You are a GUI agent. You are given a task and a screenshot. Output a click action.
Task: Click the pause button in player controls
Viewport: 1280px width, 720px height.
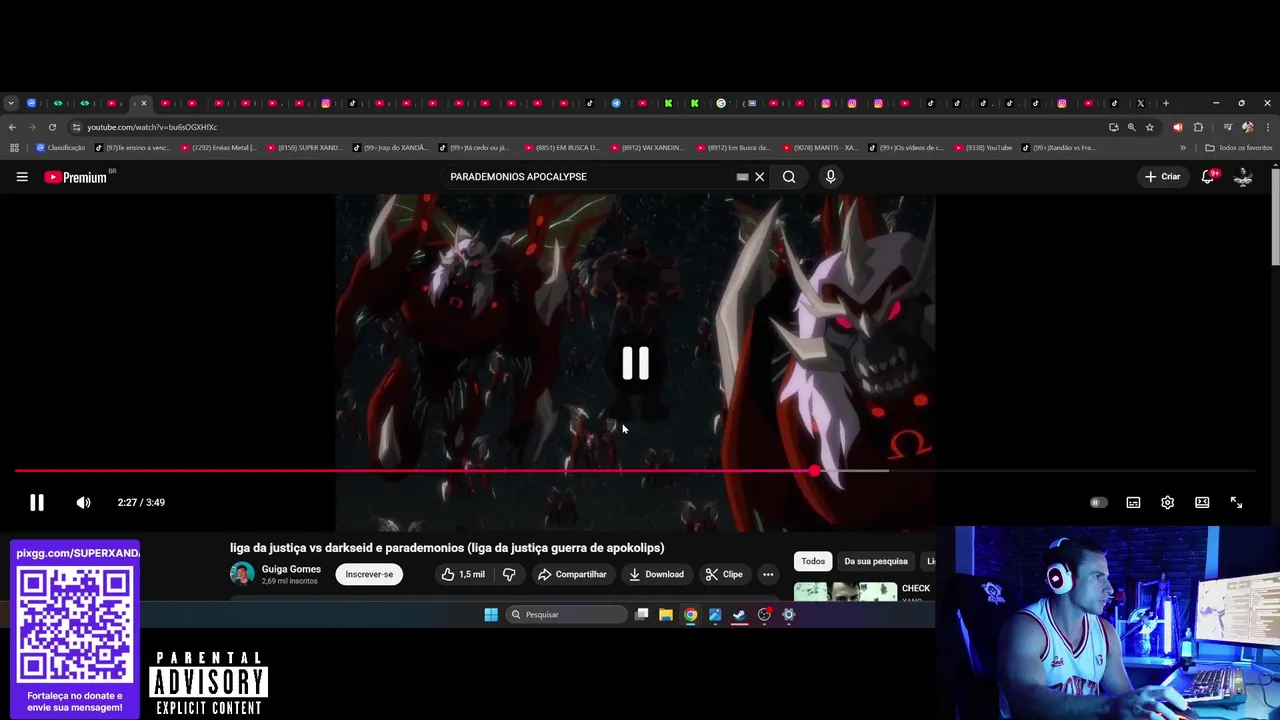coord(37,503)
